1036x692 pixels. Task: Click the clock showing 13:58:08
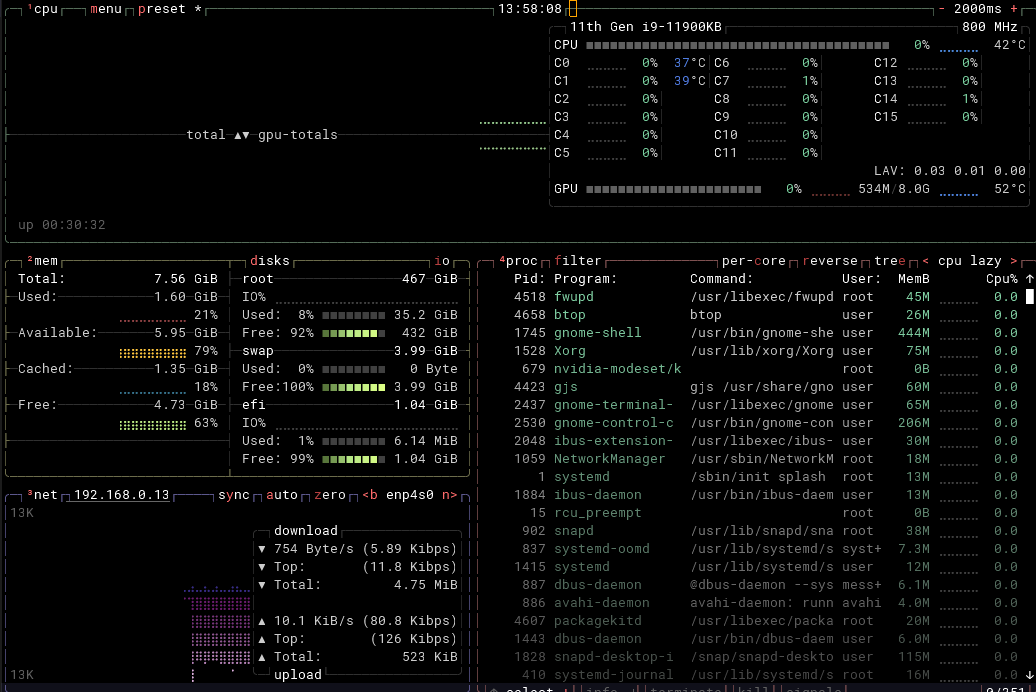(530, 9)
